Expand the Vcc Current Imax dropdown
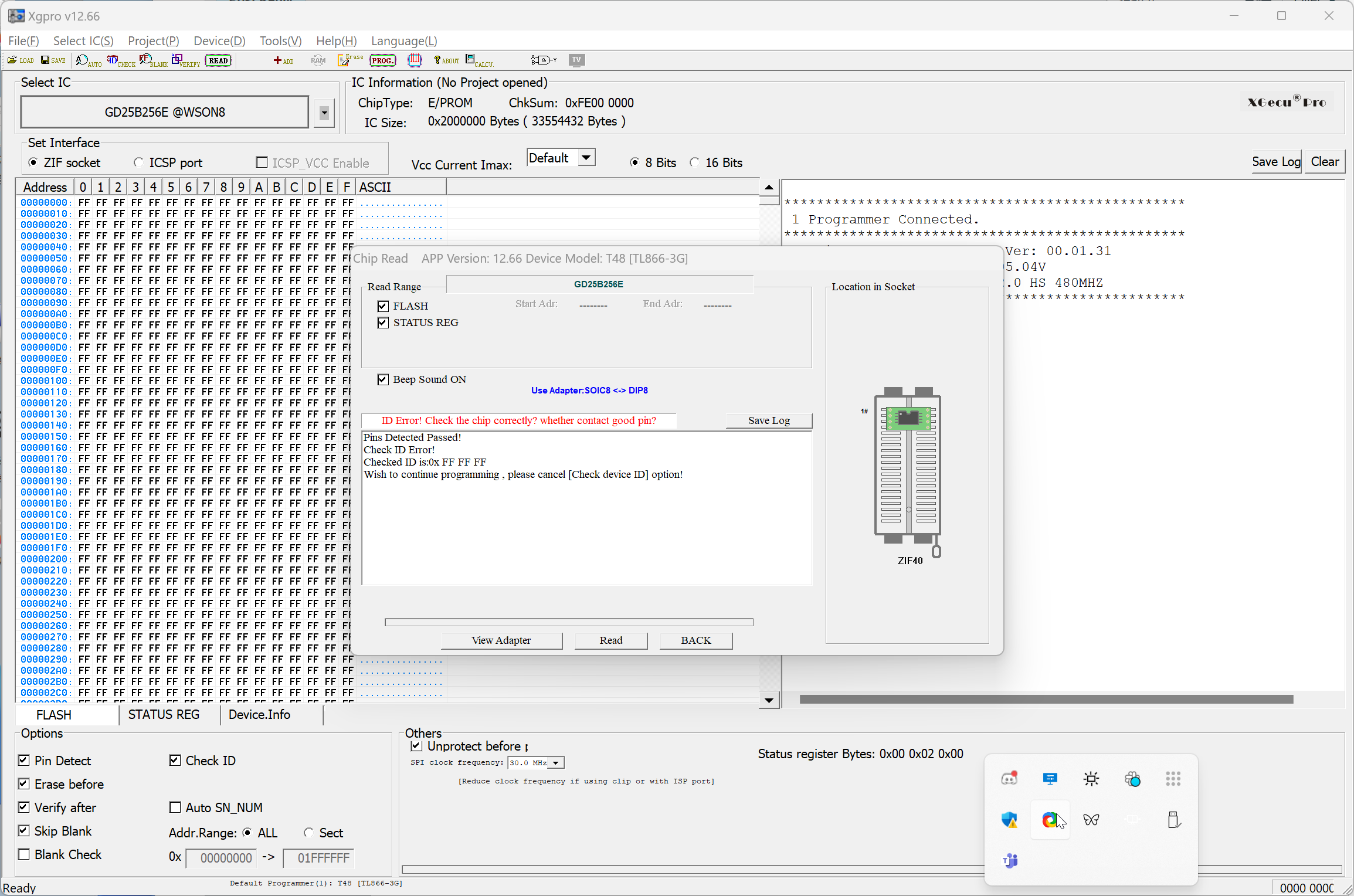Image resolution: width=1354 pixels, height=896 pixels. [x=586, y=158]
